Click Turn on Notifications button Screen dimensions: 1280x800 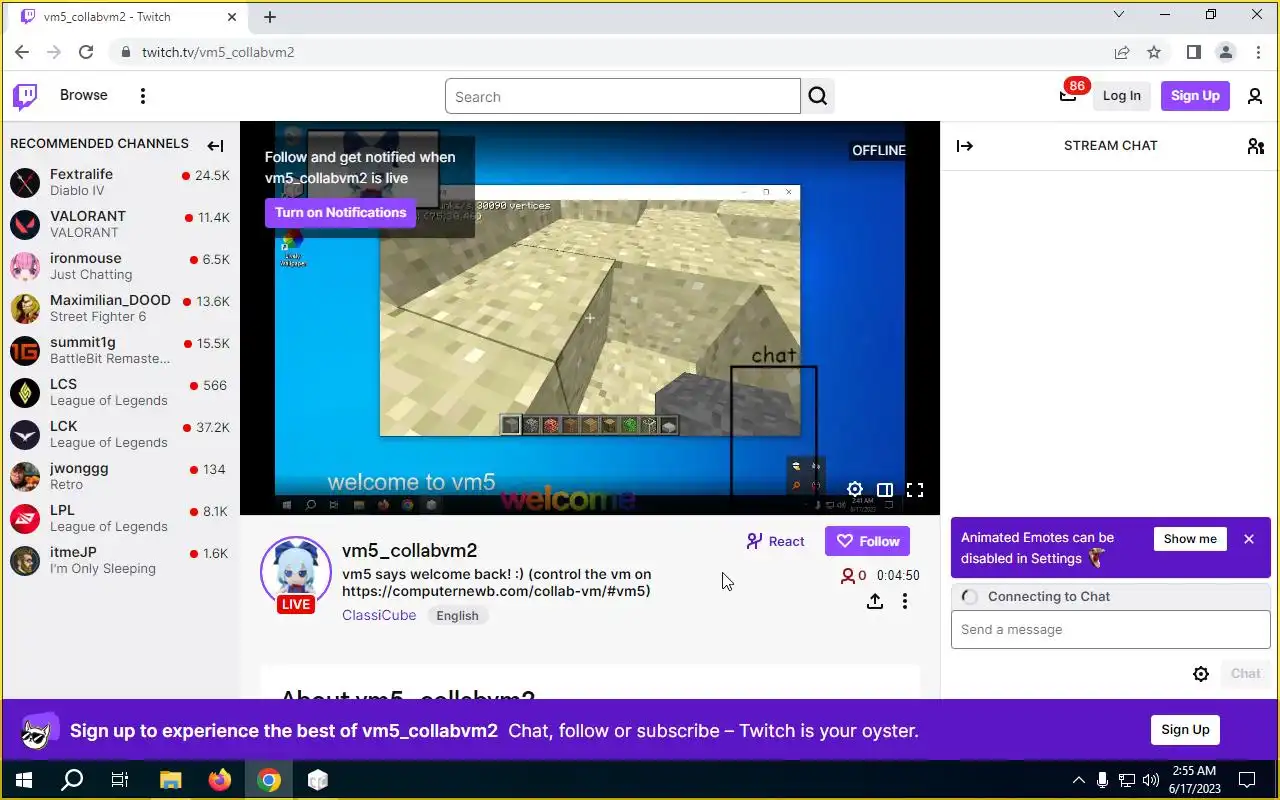340,212
